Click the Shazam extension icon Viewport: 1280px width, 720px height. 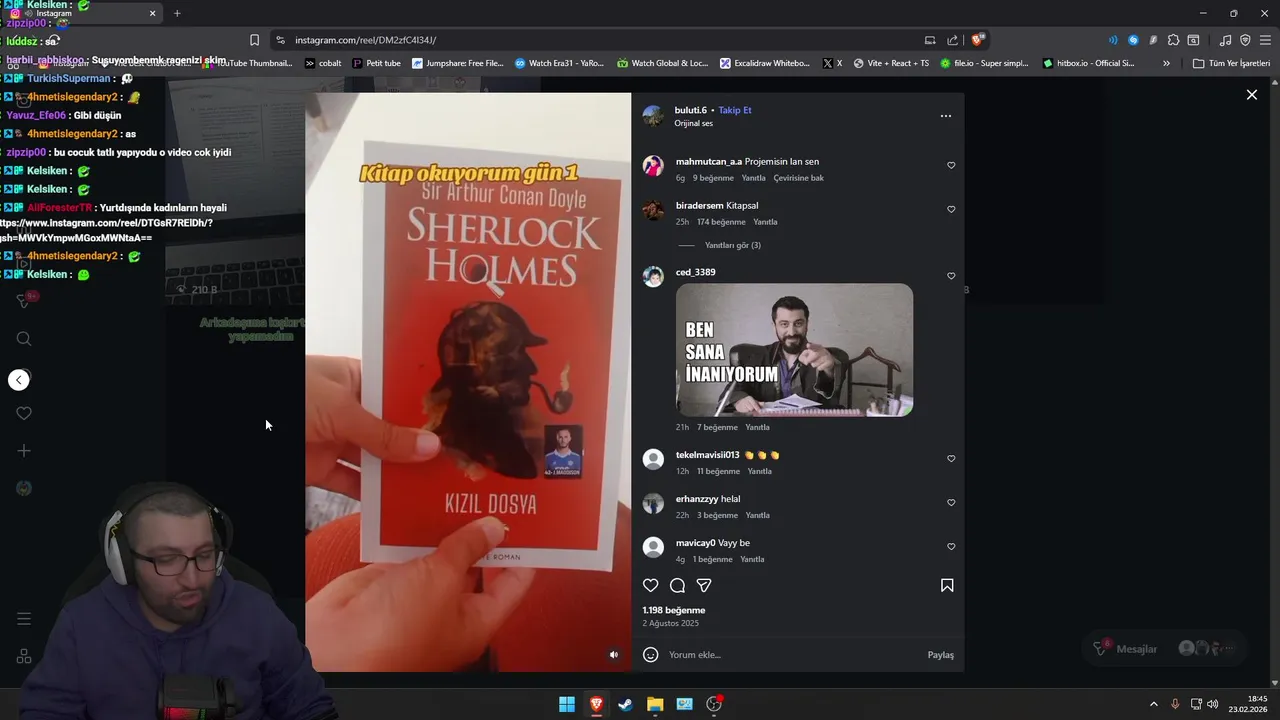(x=1133, y=40)
